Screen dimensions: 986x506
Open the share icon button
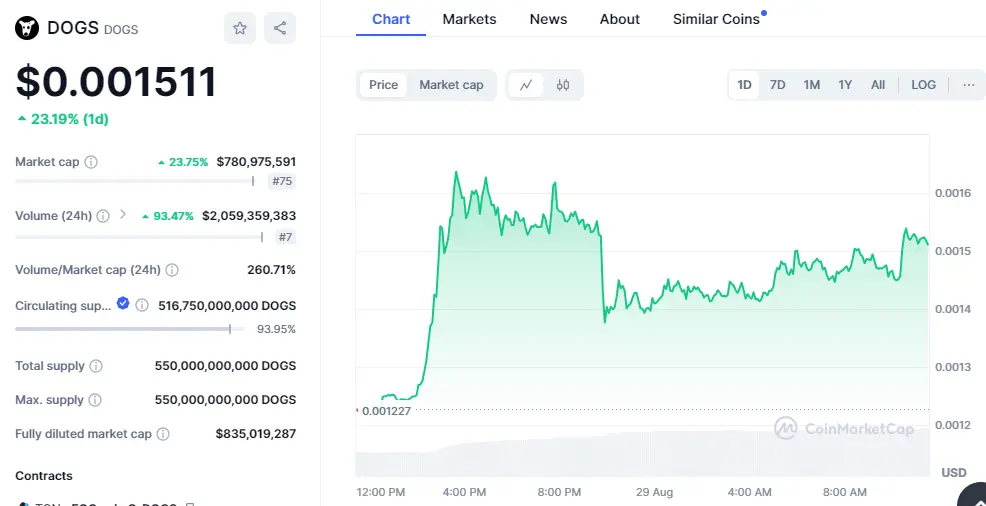click(280, 28)
